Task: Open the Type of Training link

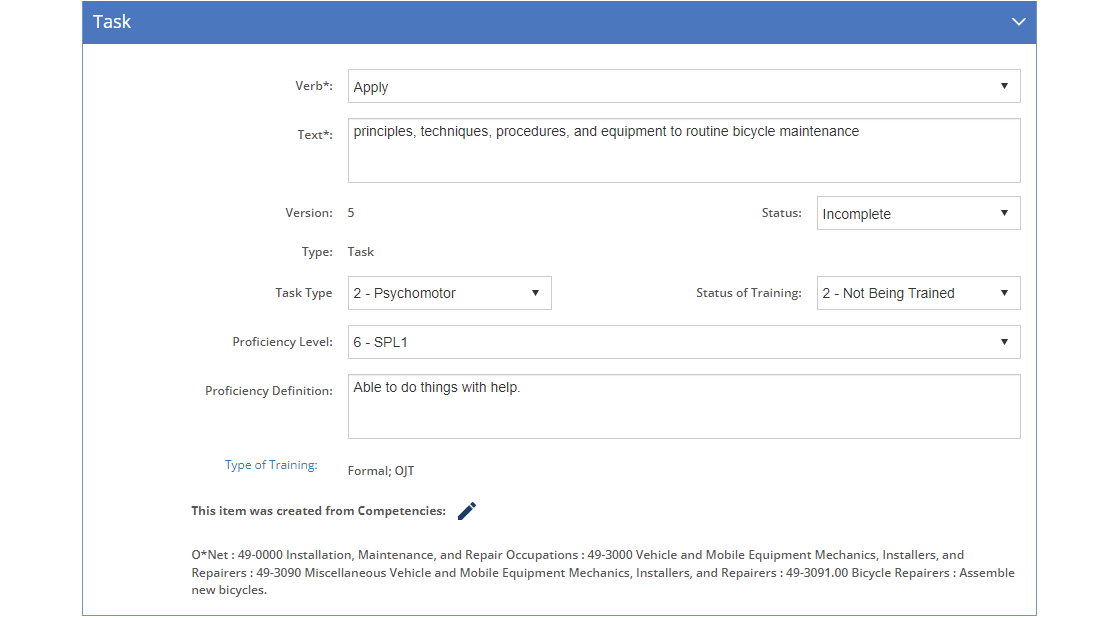Action: (x=271, y=465)
